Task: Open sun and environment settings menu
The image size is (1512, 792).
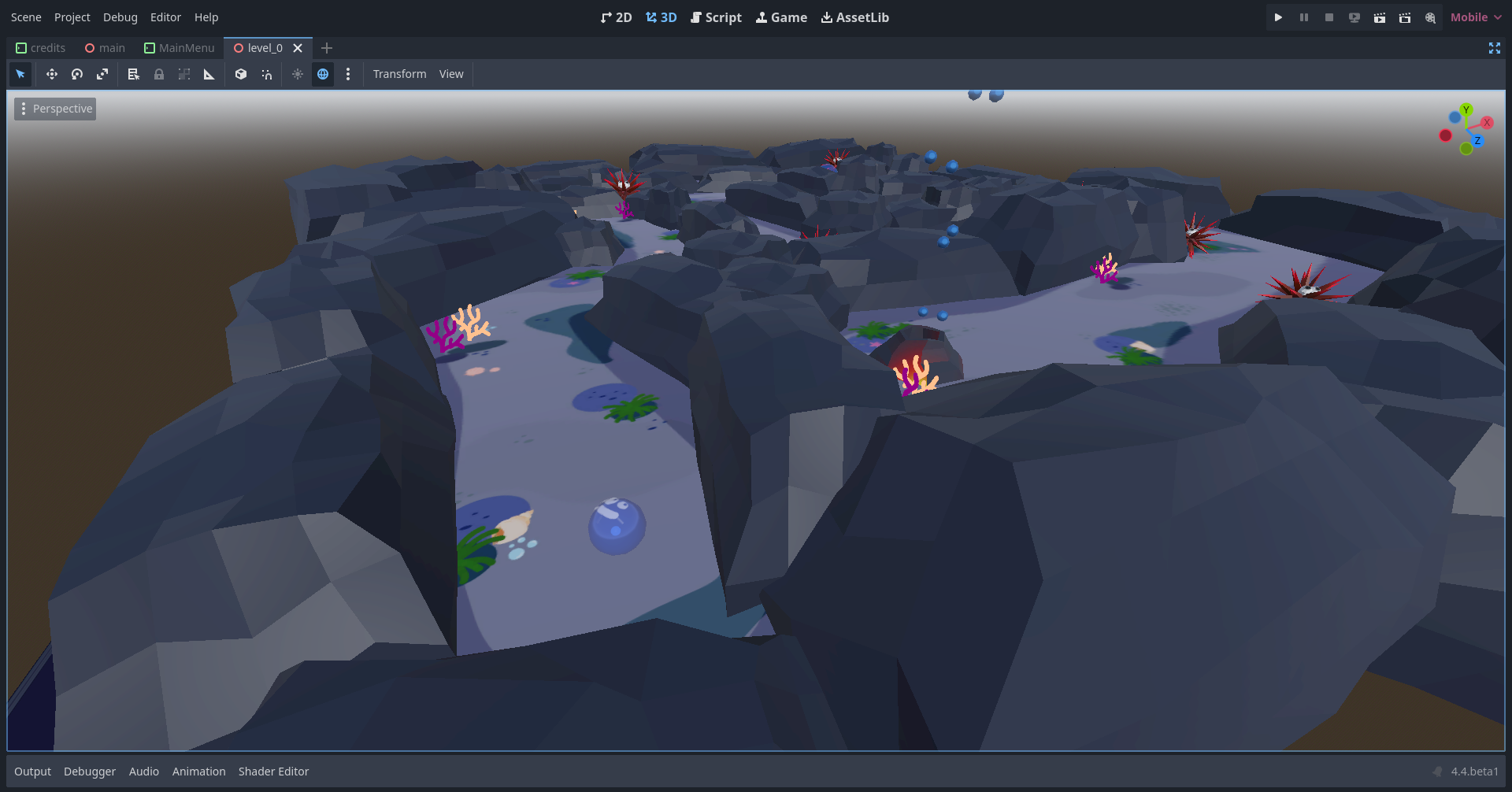Action: (x=348, y=74)
